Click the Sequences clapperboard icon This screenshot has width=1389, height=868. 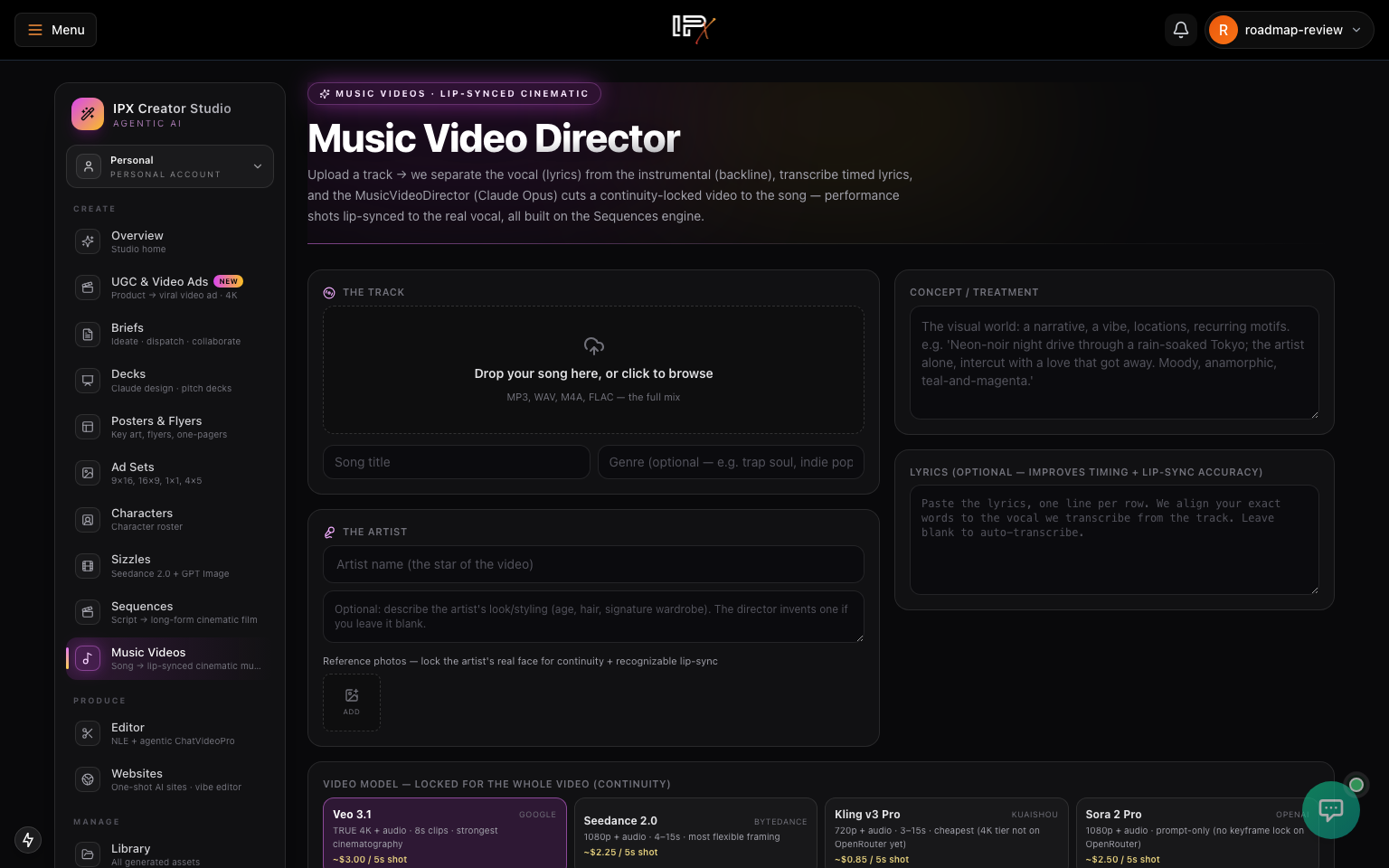tap(88, 612)
